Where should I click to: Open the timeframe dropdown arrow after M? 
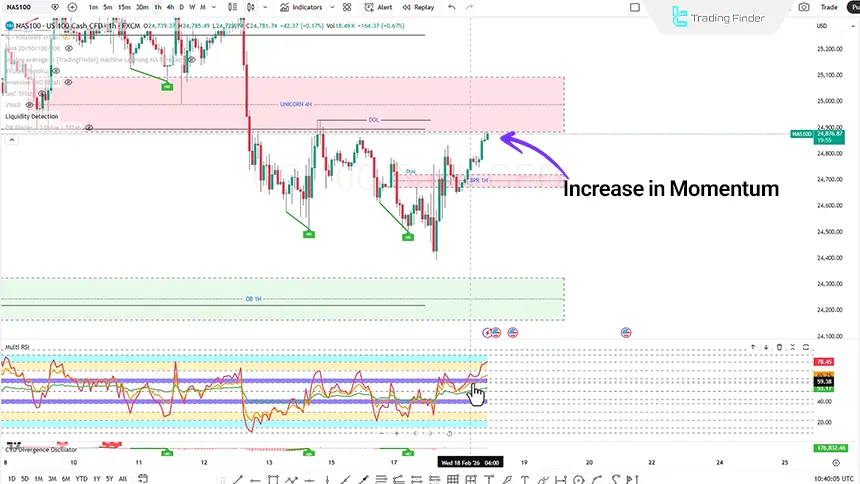coord(214,7)
